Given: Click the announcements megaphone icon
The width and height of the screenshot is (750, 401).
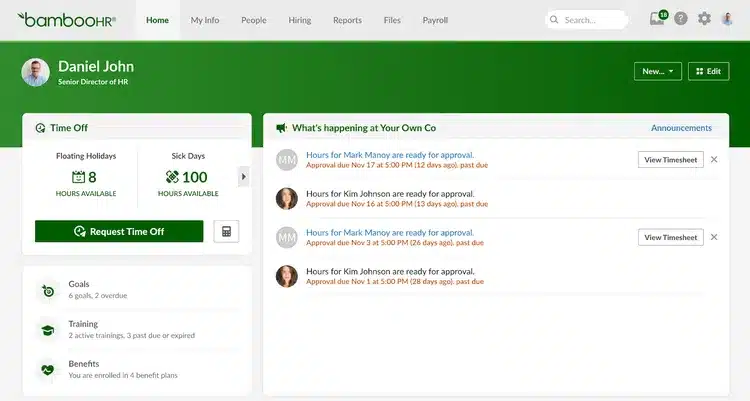Looking at the screenshot, I should click(x=281, y=128).
